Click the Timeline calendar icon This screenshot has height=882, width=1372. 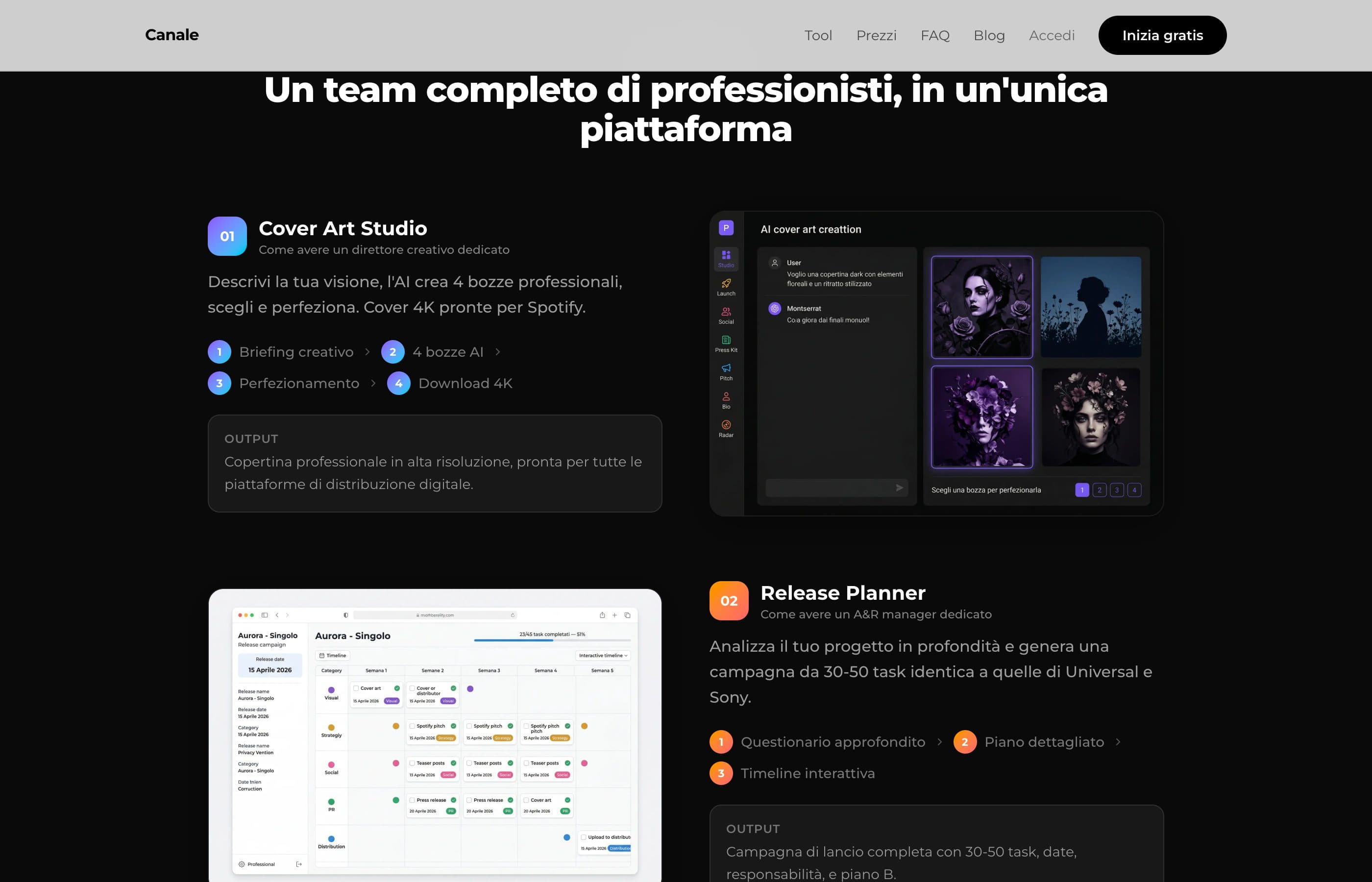tap(323, 655)
